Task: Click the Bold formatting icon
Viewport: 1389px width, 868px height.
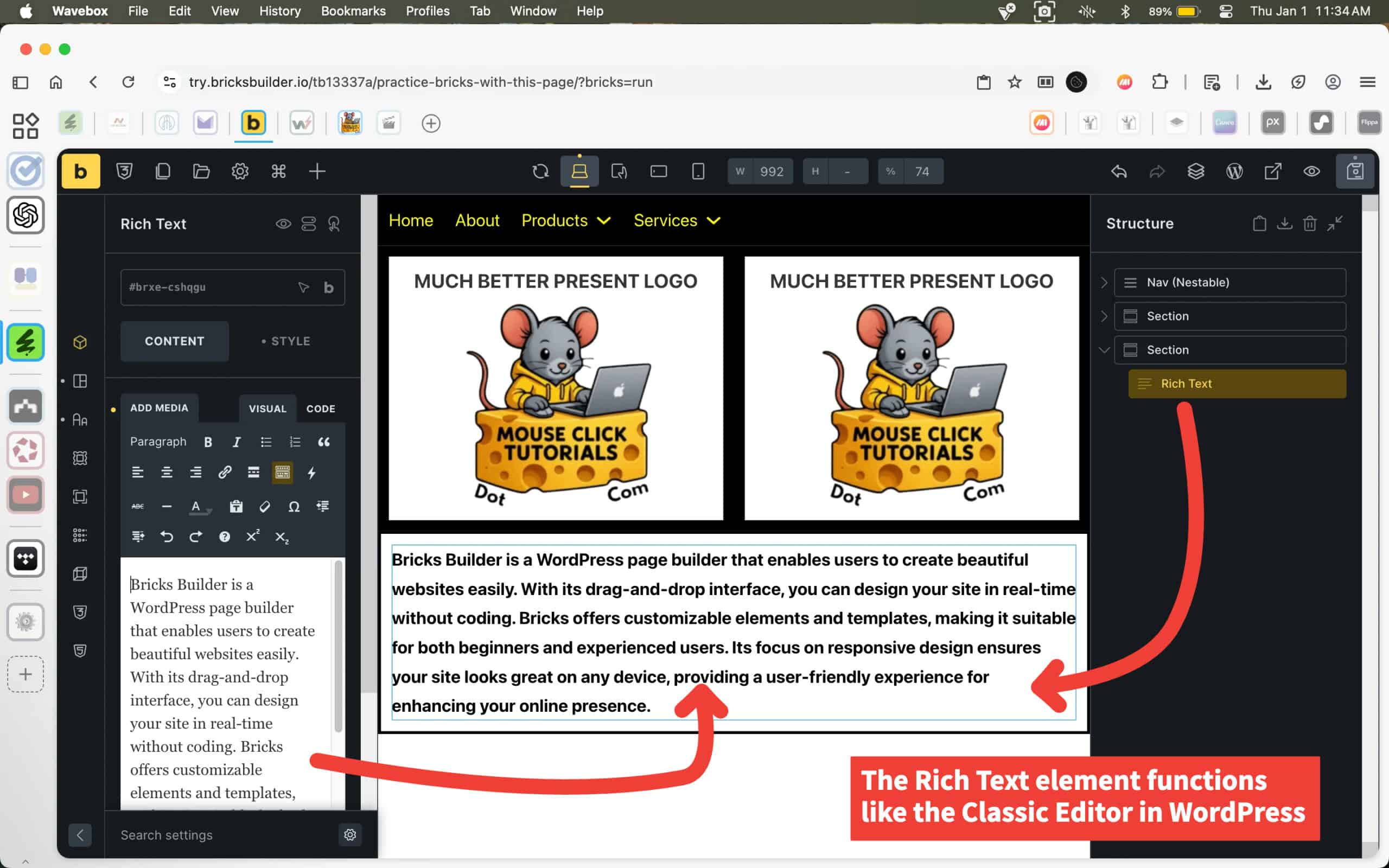Action: point(208,442)
